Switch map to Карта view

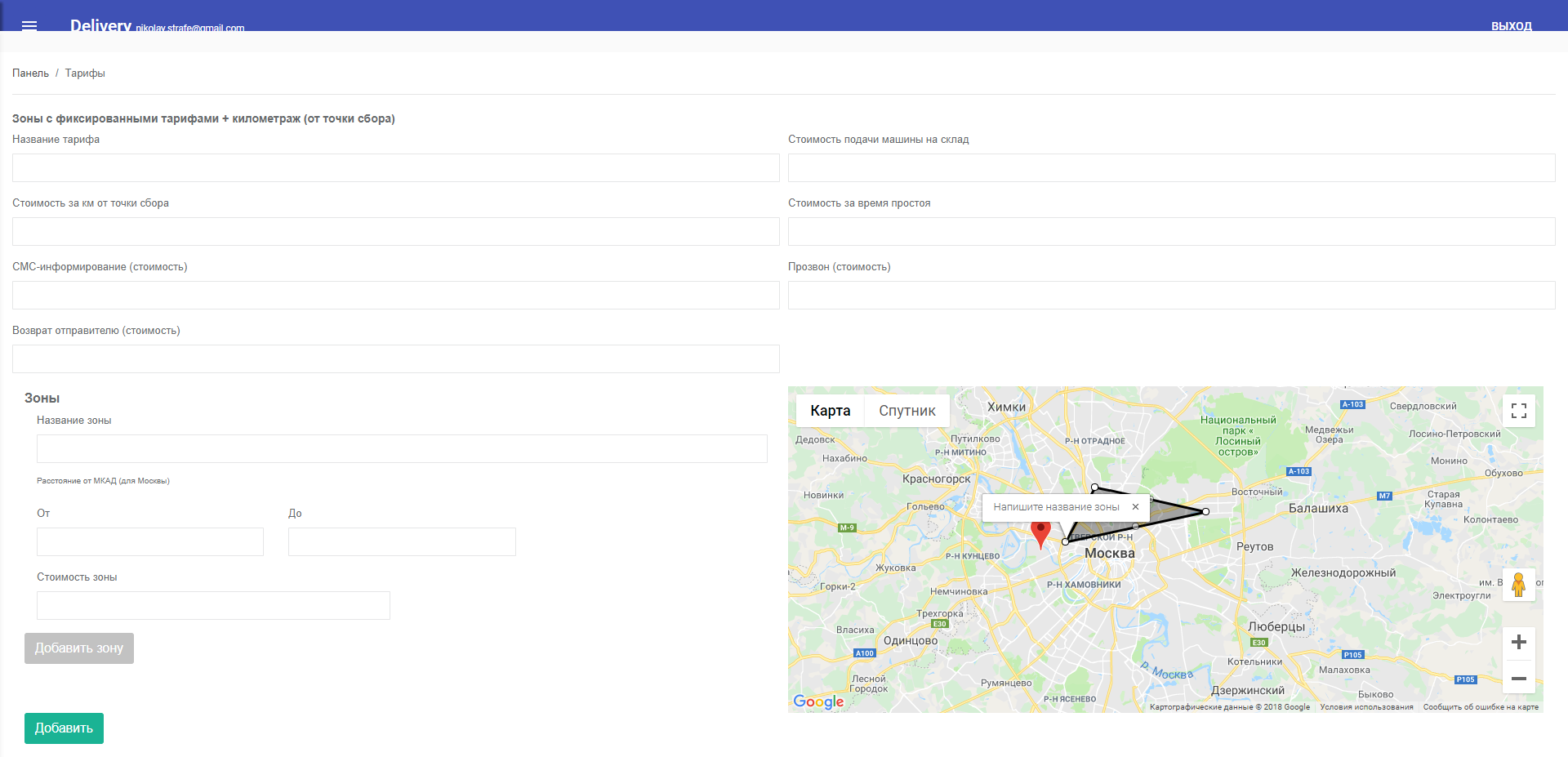pos(831,411)
